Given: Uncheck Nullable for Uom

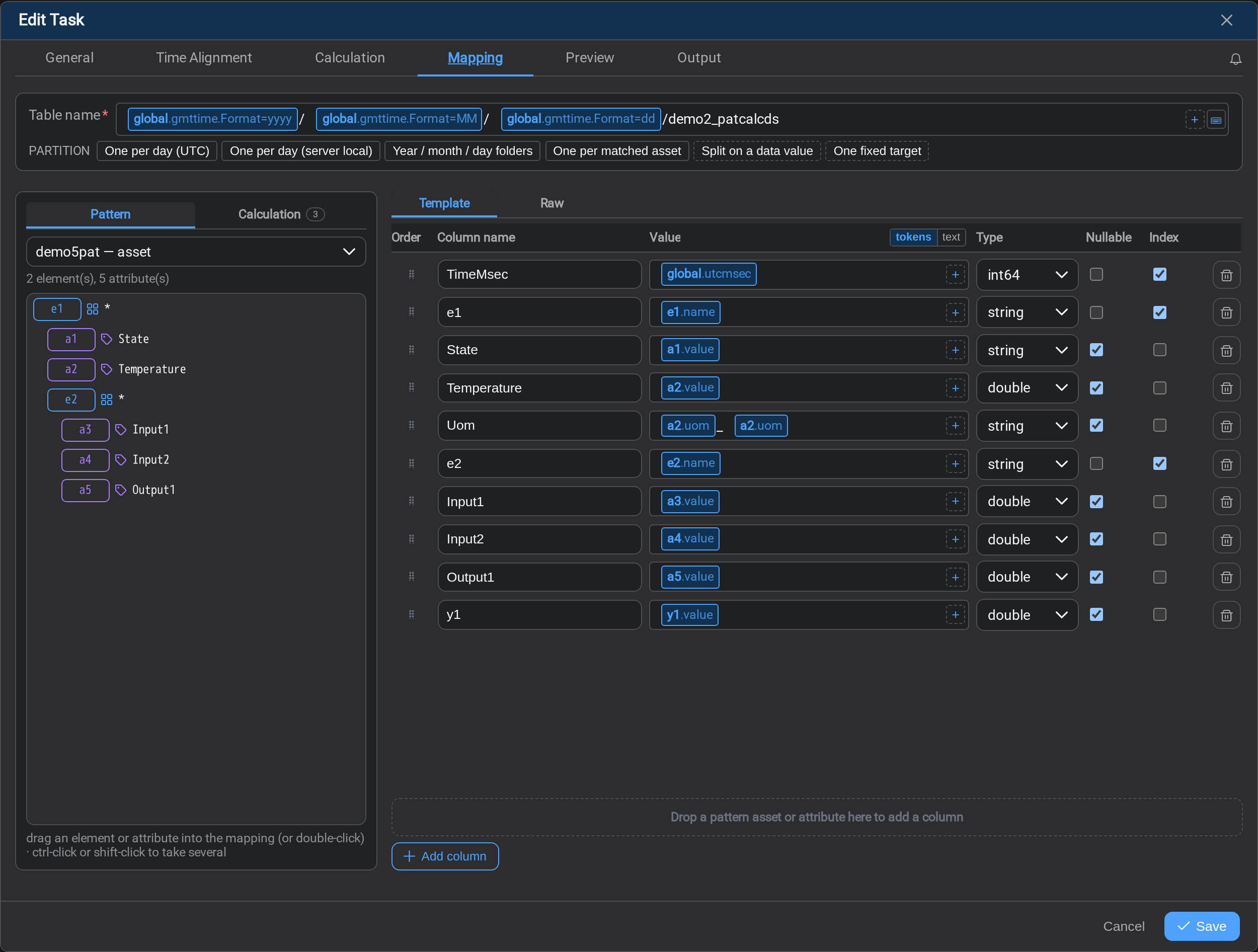Looking at the screenshot, I should click(x=1096, y=426).
